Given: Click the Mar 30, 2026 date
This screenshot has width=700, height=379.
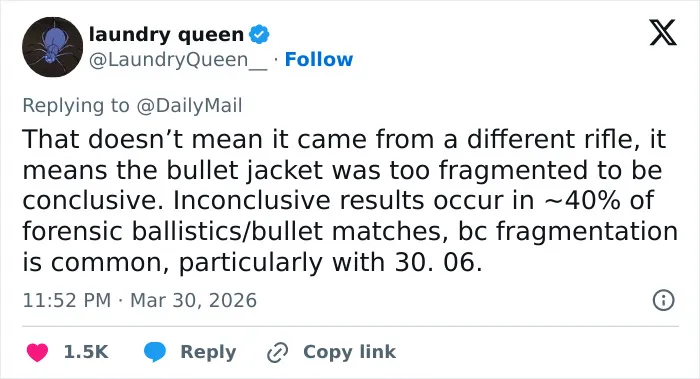Looking at the screenshot, I should pyautogui.click(x=193, y=300).
